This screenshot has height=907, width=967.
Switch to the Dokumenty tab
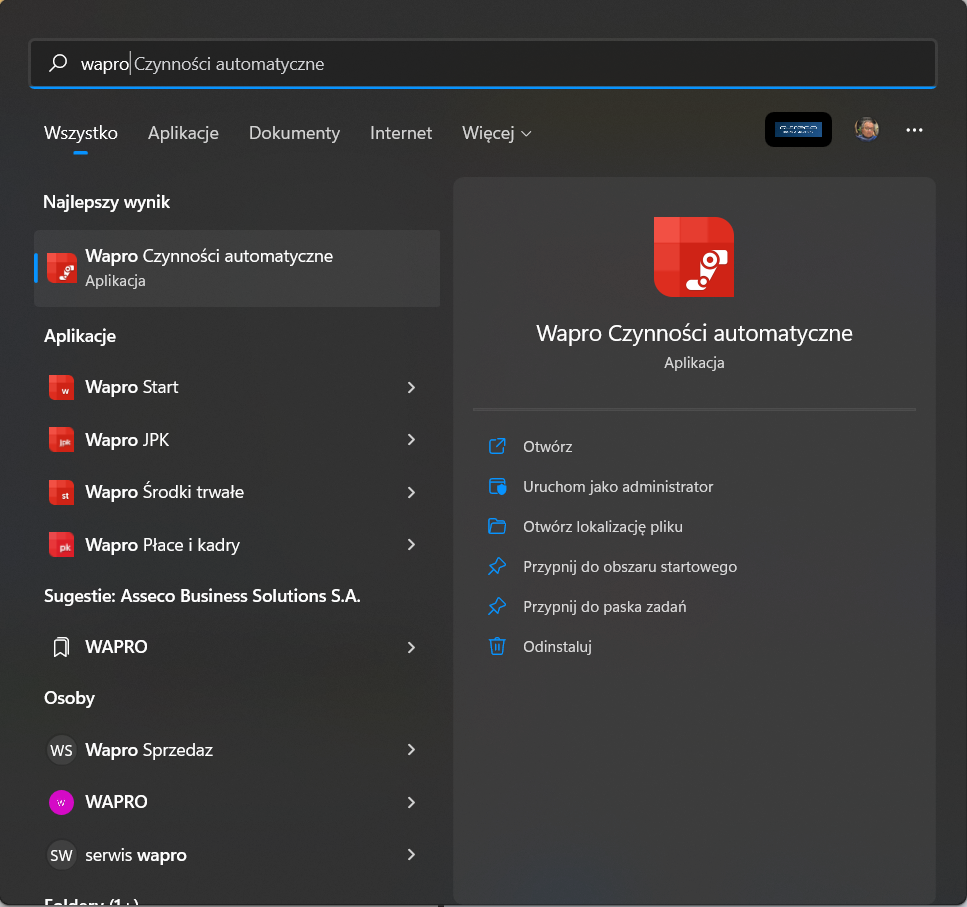click(x=294, y=133)
